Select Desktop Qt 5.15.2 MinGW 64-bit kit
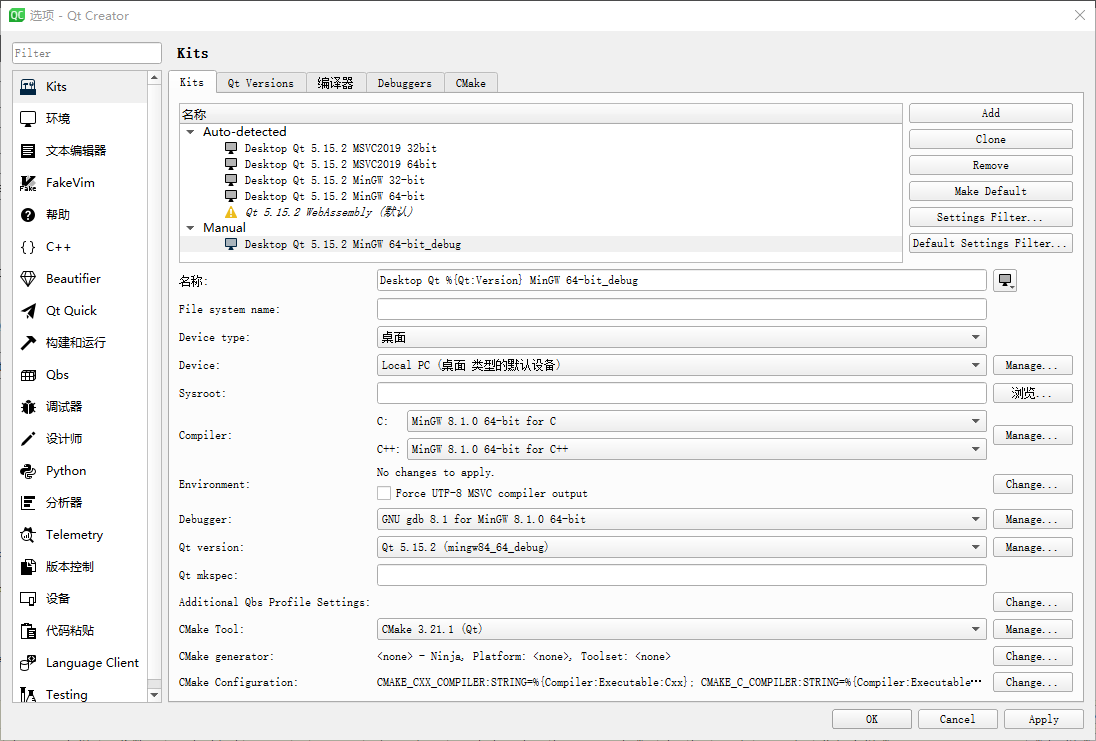This screenshot has height=741, width=1096. point(334,196)
